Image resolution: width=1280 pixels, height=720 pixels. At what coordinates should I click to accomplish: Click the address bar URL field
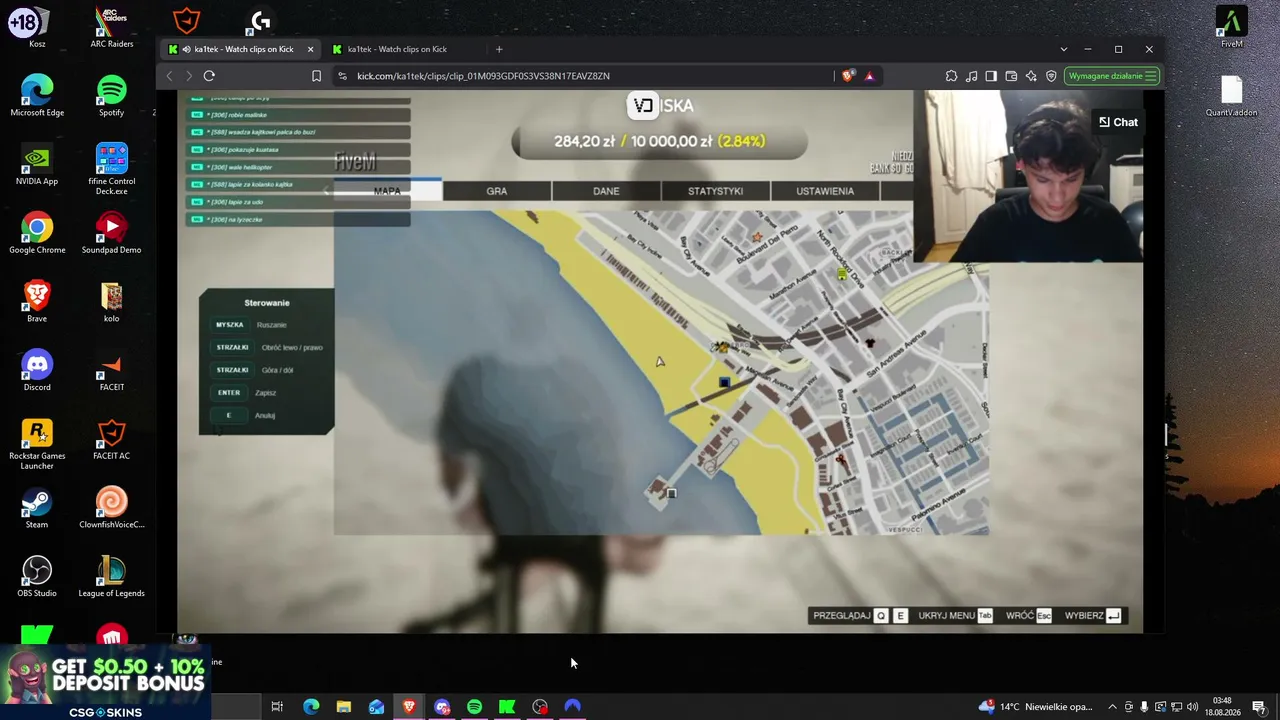(x=590, y=76)
